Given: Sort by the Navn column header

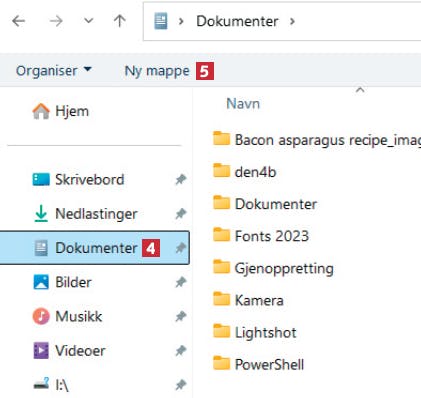Looking at the screenshot, I should coord(243,104).
